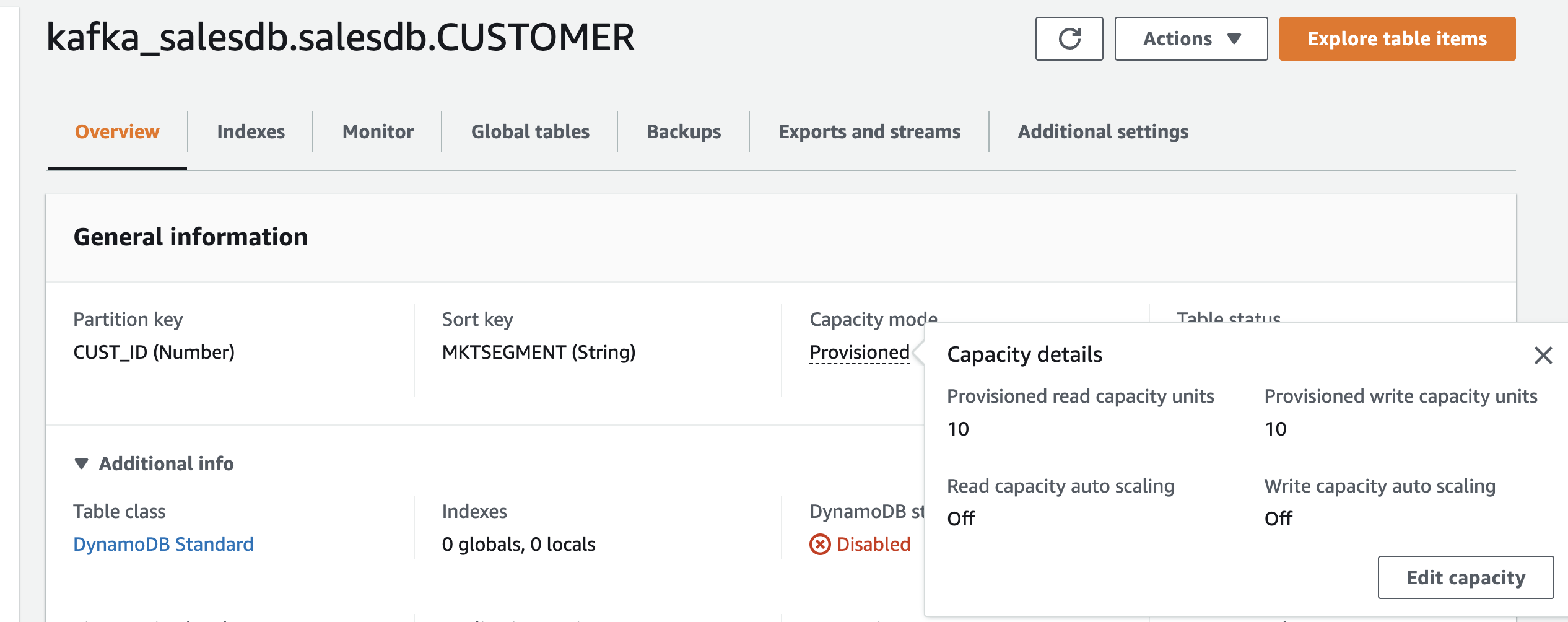Click the Partition key label

pyautogui.click(x=128, y=319)
